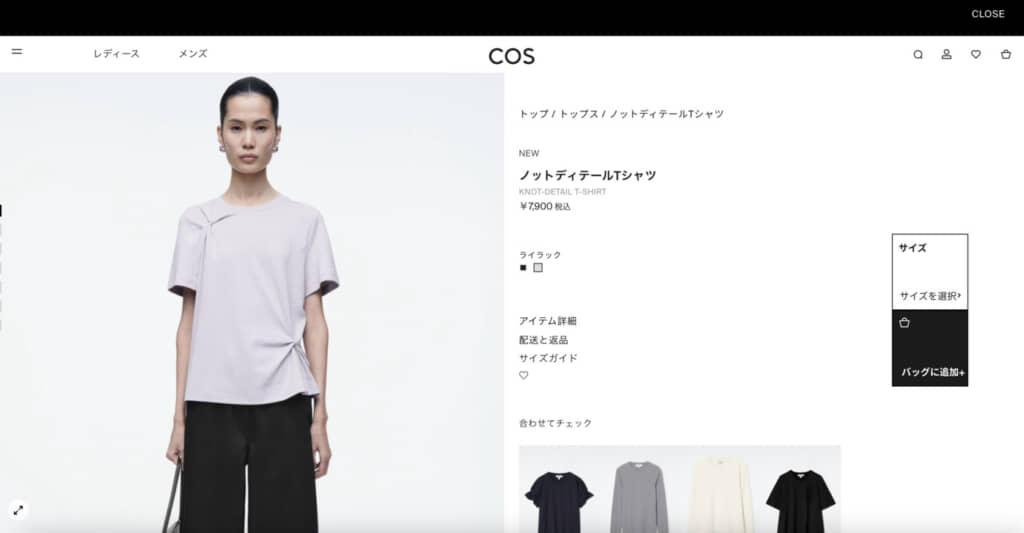Expand the product image fullscreen

pyautogui.click(x=18, y=510)
